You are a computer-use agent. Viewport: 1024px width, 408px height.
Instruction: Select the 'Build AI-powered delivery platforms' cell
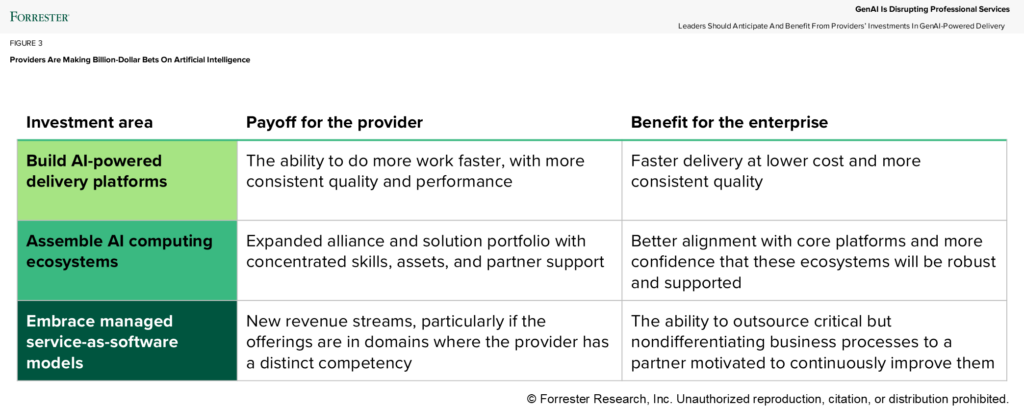point(127,180)
